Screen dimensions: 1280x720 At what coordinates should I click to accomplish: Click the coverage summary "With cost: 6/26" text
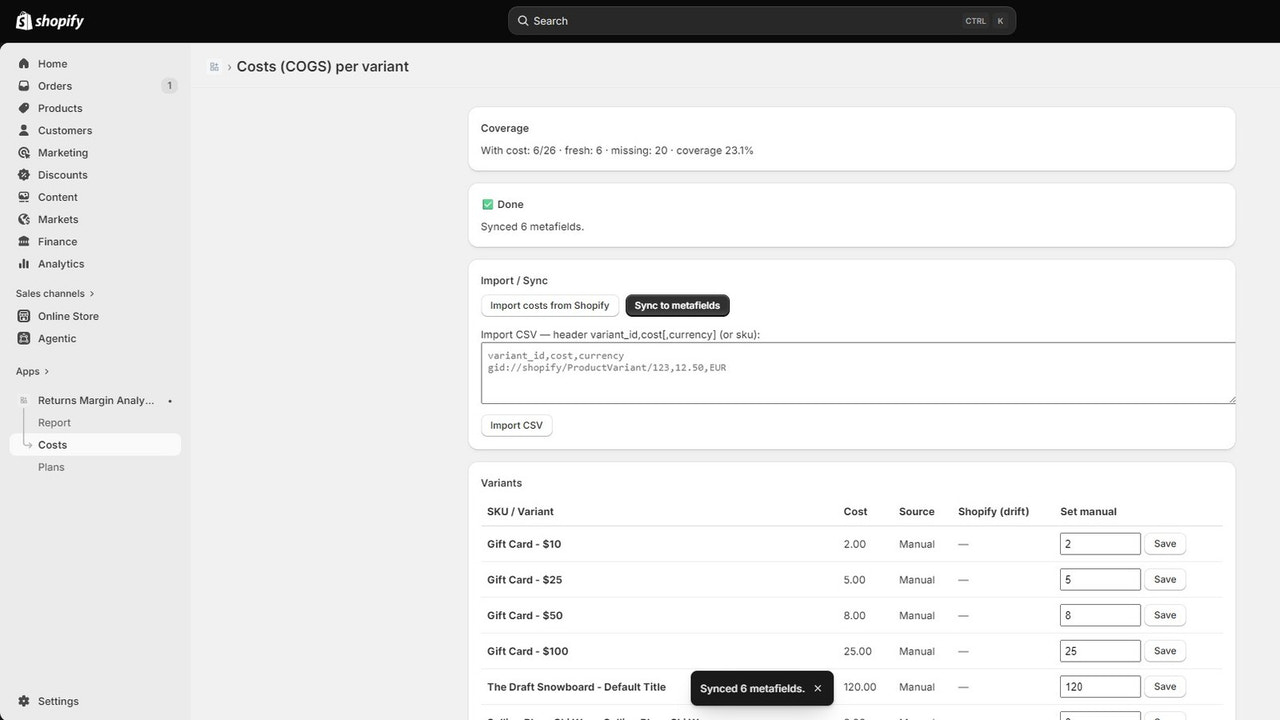tap(517, 151)
